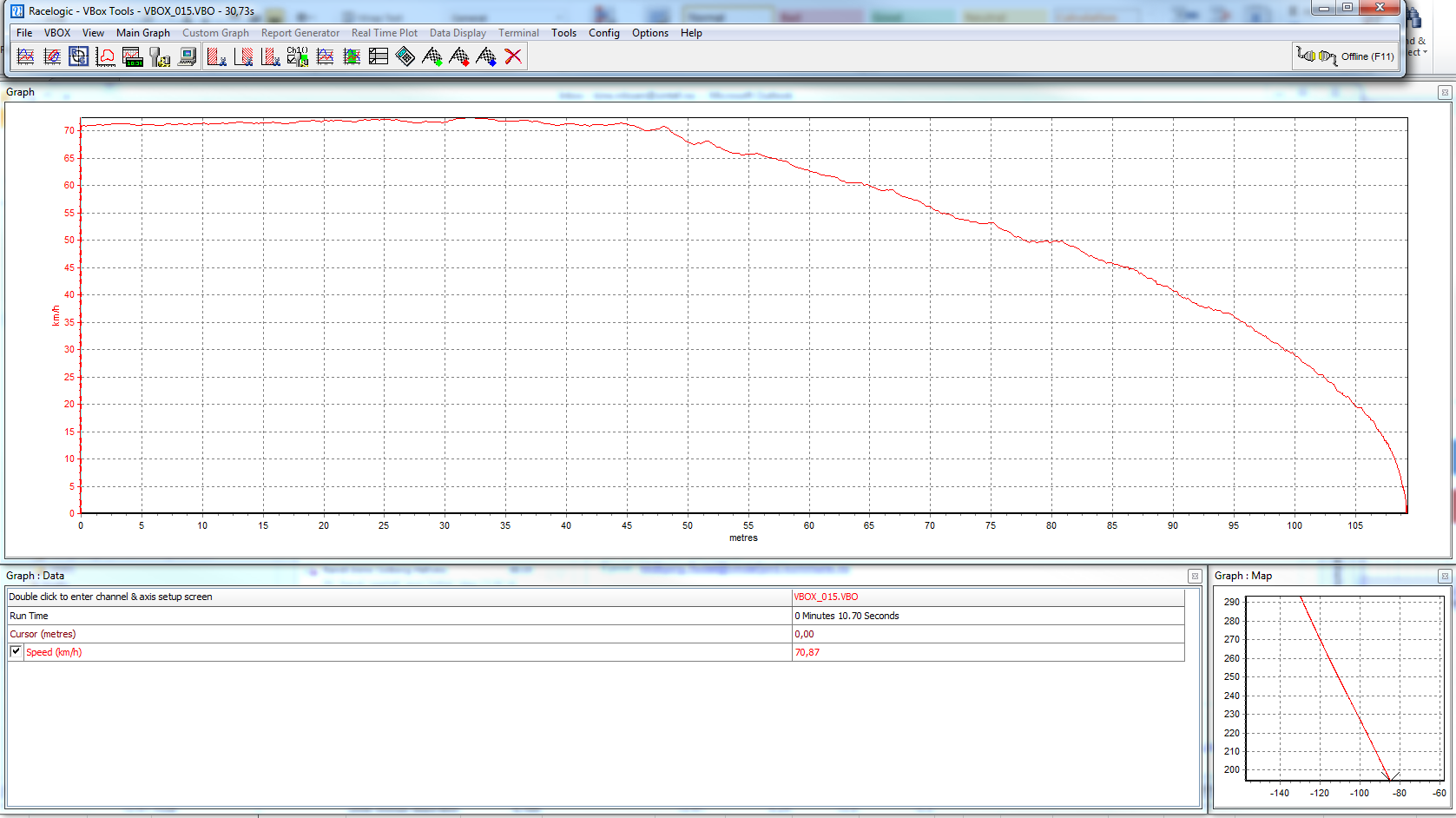
Task: Click the red track map outline icon
Action: coord(106,56)
